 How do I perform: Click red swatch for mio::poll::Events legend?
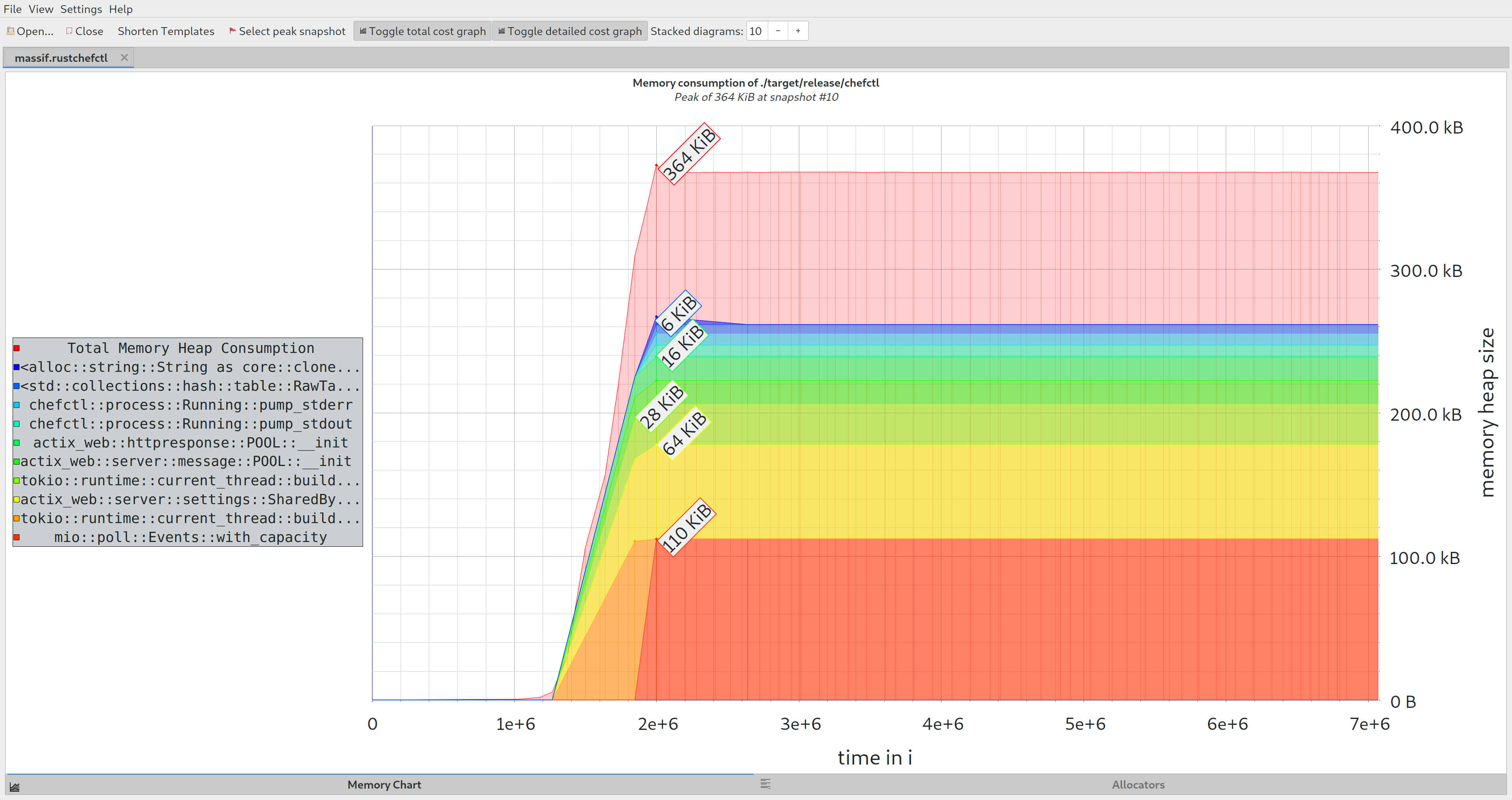[x=17, y=537]
